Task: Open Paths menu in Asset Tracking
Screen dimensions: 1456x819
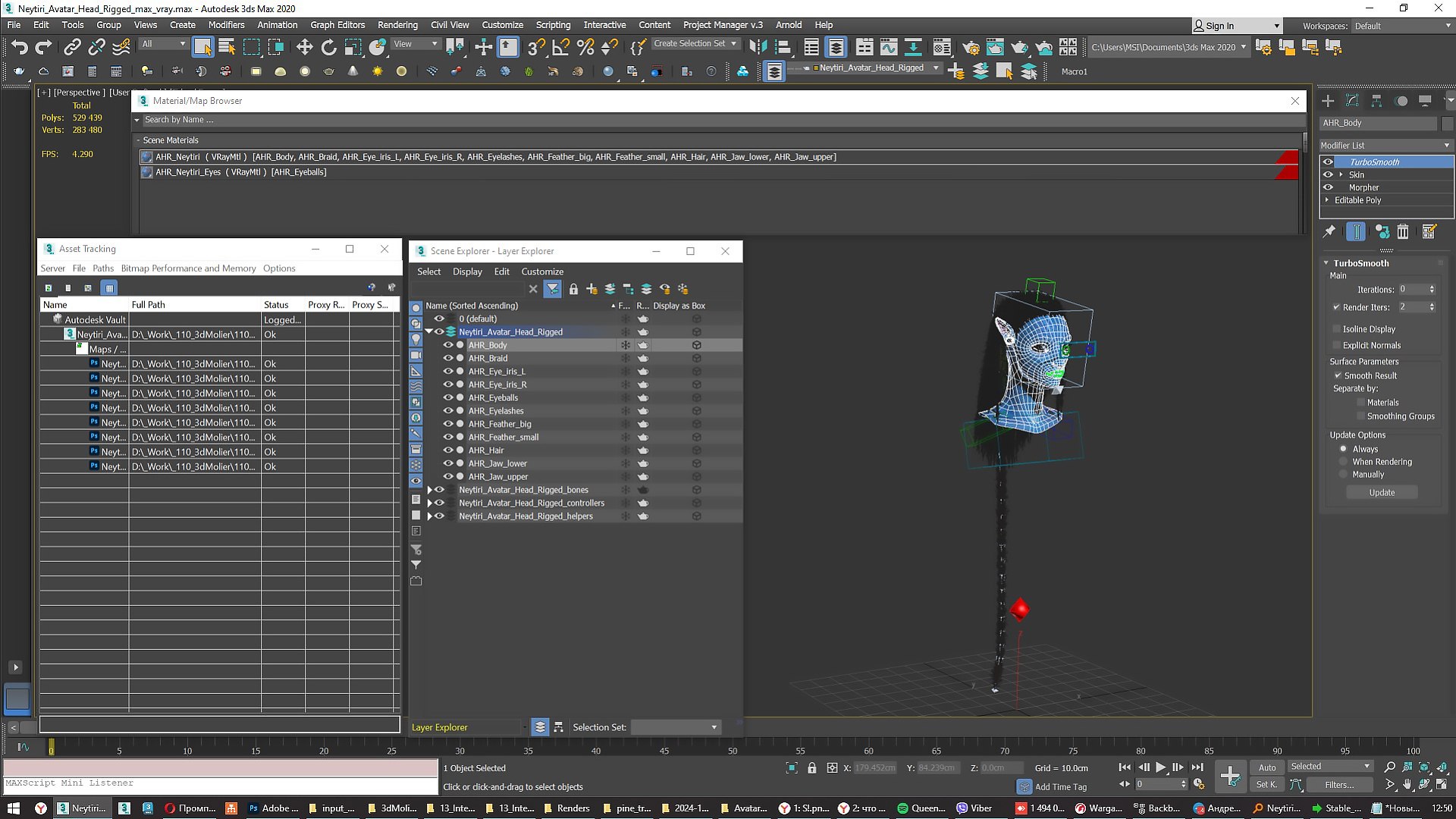Action: (x=103, y=268)
